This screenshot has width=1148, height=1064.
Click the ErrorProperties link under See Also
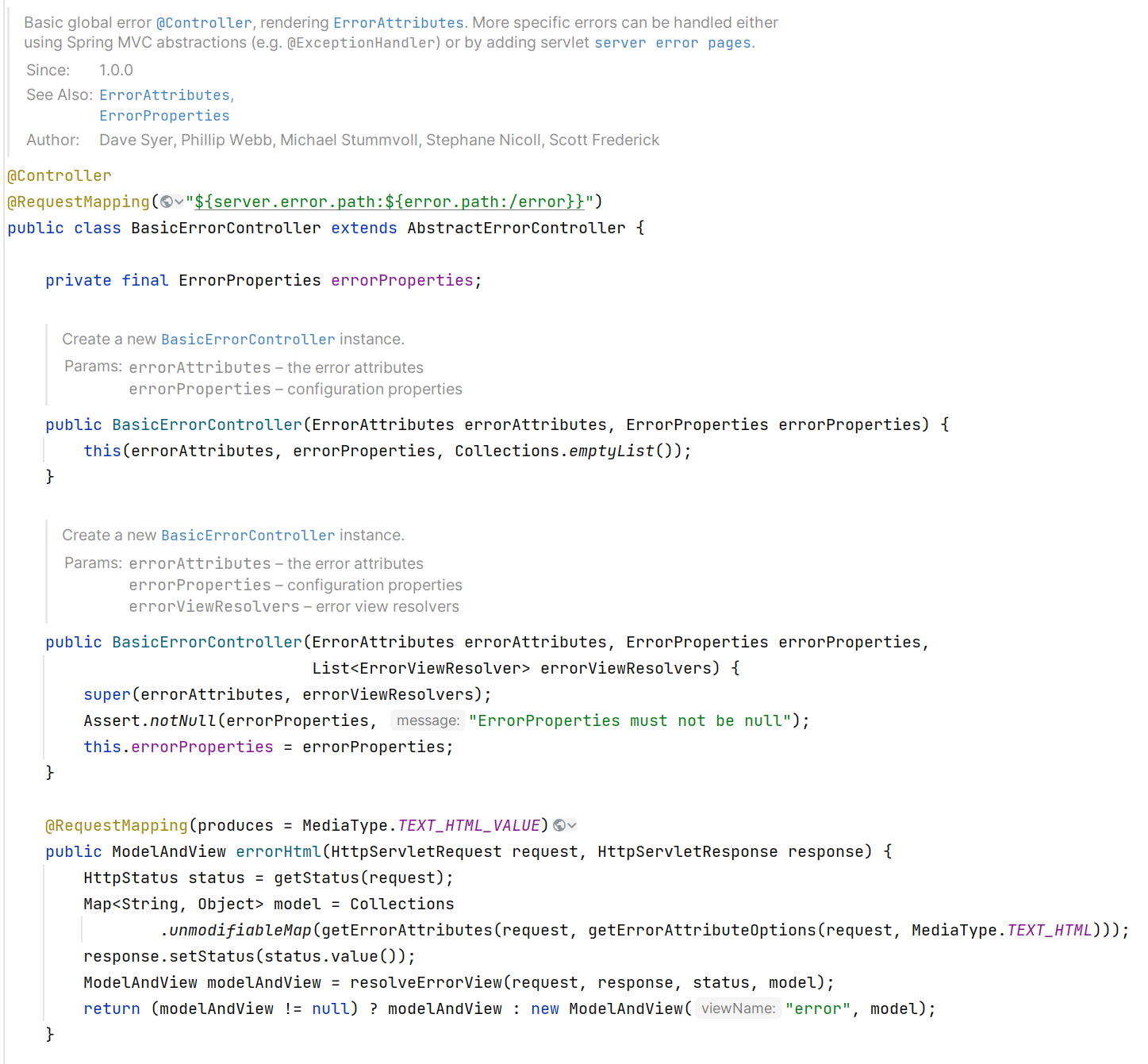coord(164,116)
